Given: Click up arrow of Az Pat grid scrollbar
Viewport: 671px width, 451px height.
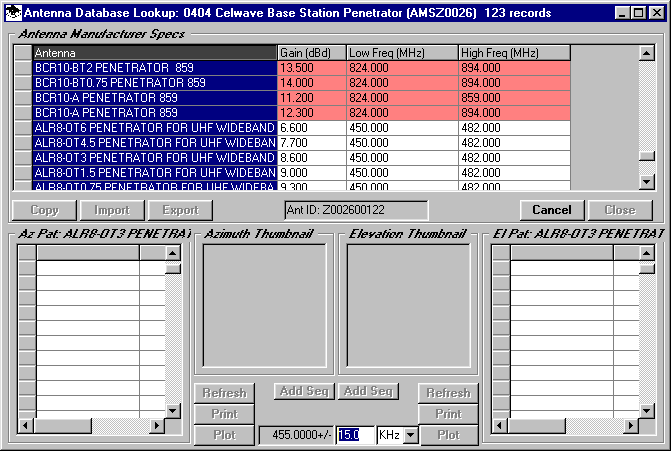Looking at the screenshot, I should pyautogui.click(x=172, y=253).
